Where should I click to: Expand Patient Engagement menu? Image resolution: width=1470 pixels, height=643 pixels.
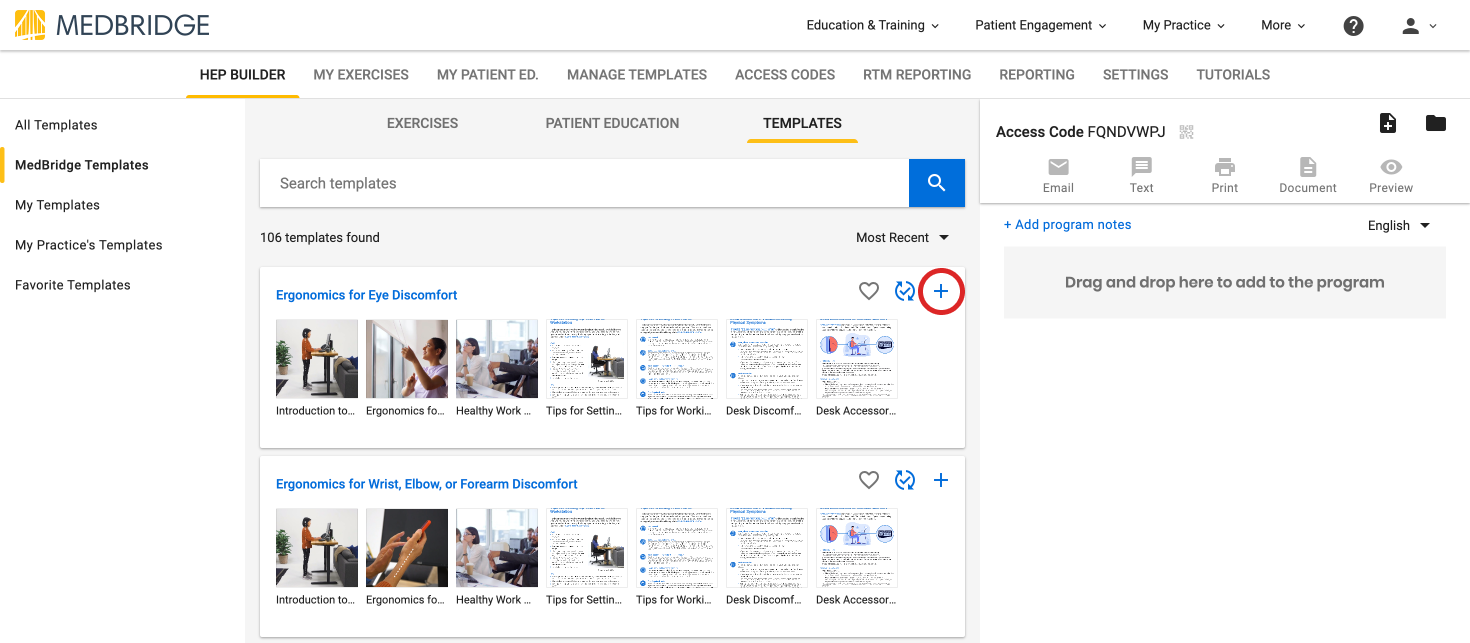pos(1041,26)
